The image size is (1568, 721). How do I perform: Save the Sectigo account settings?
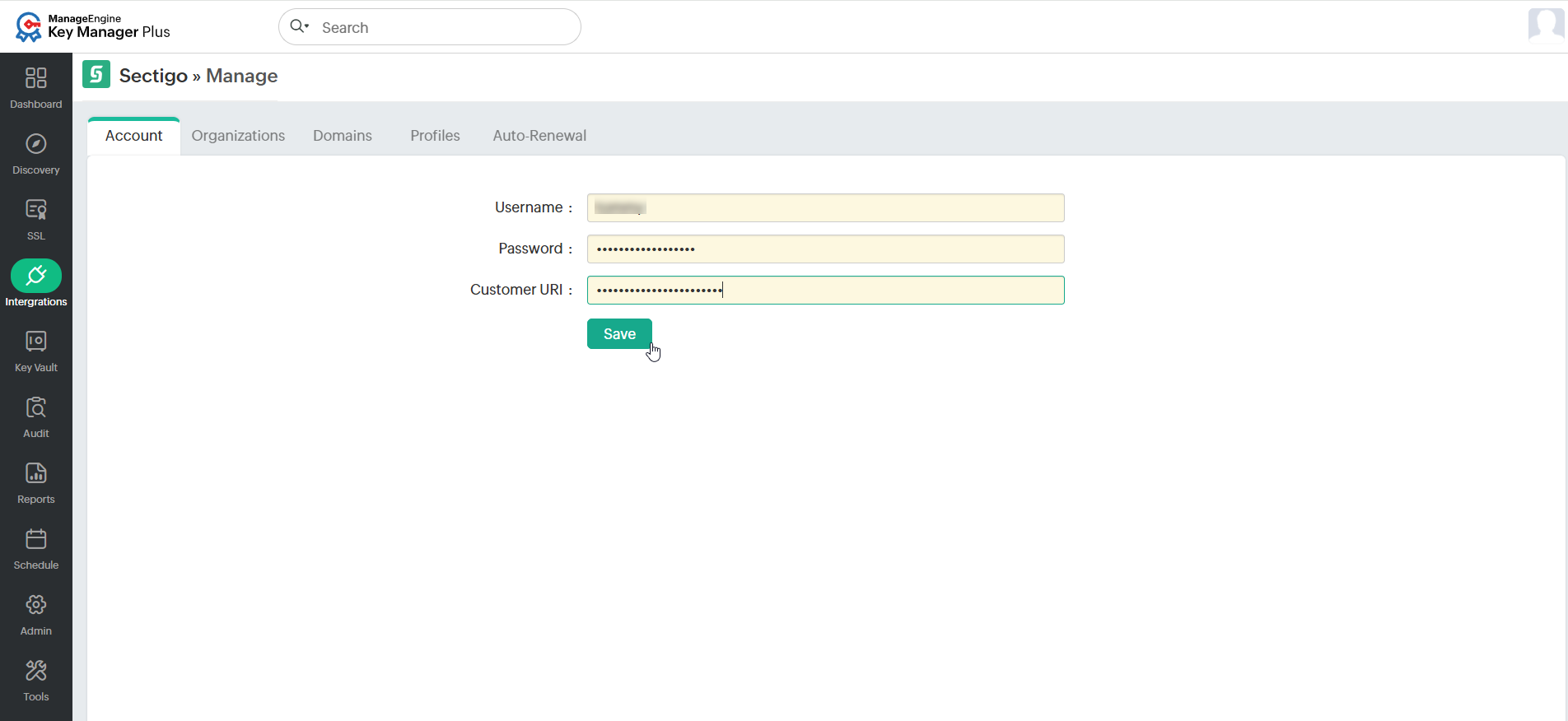point(619,334)
